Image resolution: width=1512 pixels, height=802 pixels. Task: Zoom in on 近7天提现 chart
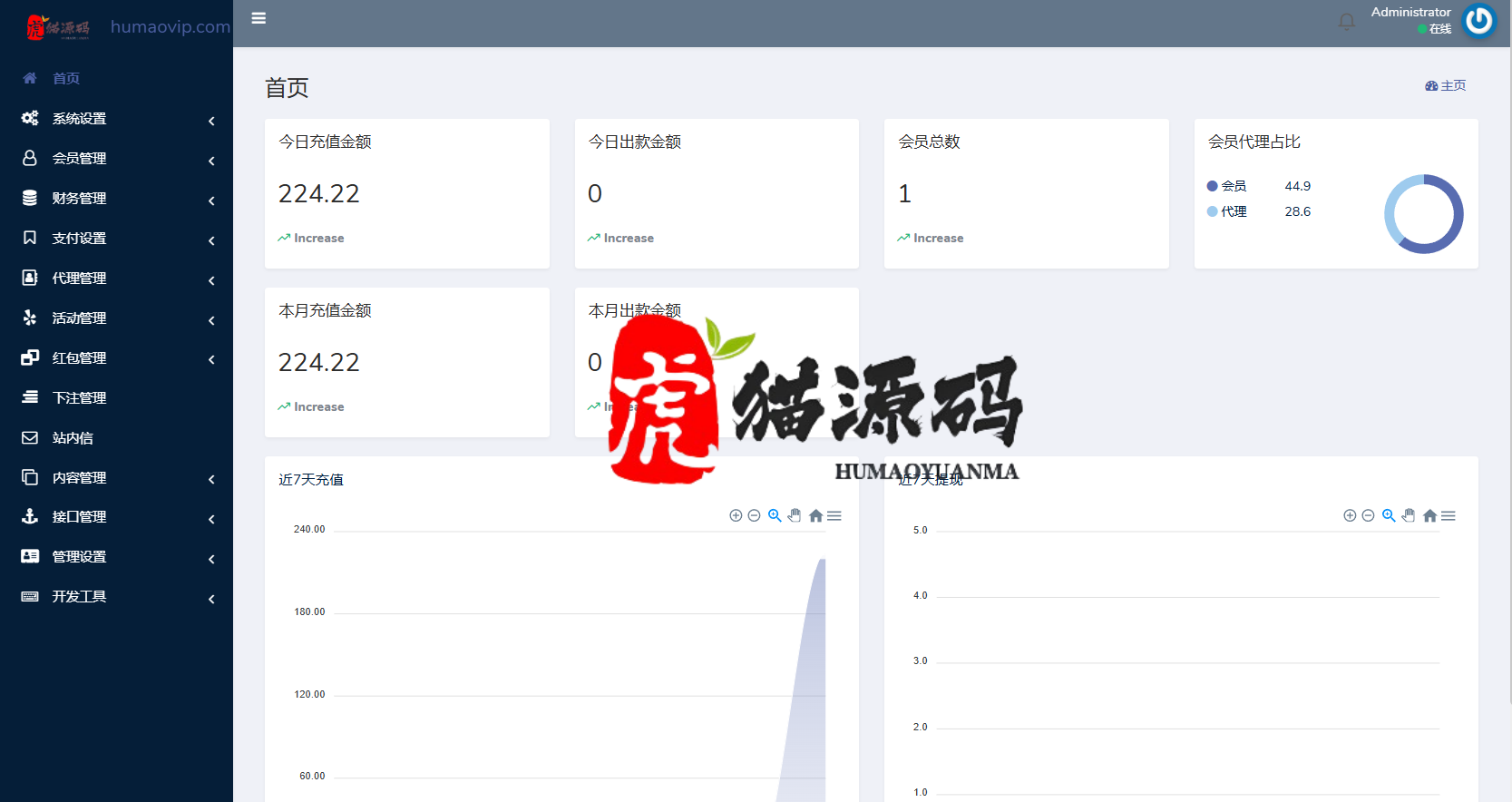(x=1350, y=515)
